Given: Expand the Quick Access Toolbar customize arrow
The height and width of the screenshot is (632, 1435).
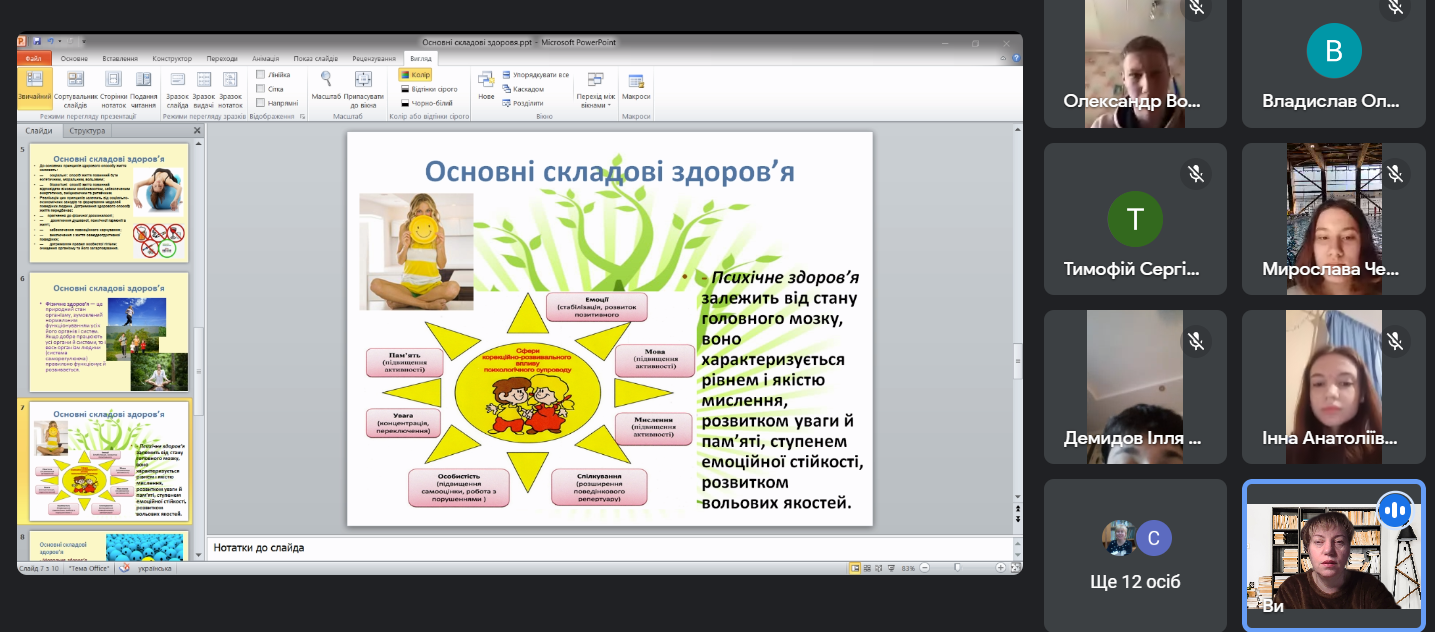Looking at the screenshot, I should point(83,42).
